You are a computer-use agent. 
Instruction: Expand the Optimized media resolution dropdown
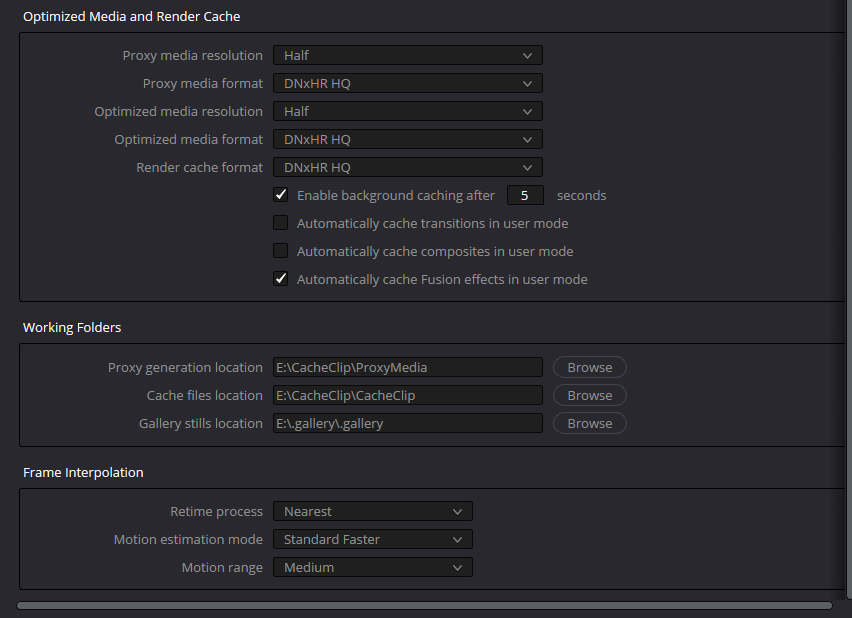[407, 111]
